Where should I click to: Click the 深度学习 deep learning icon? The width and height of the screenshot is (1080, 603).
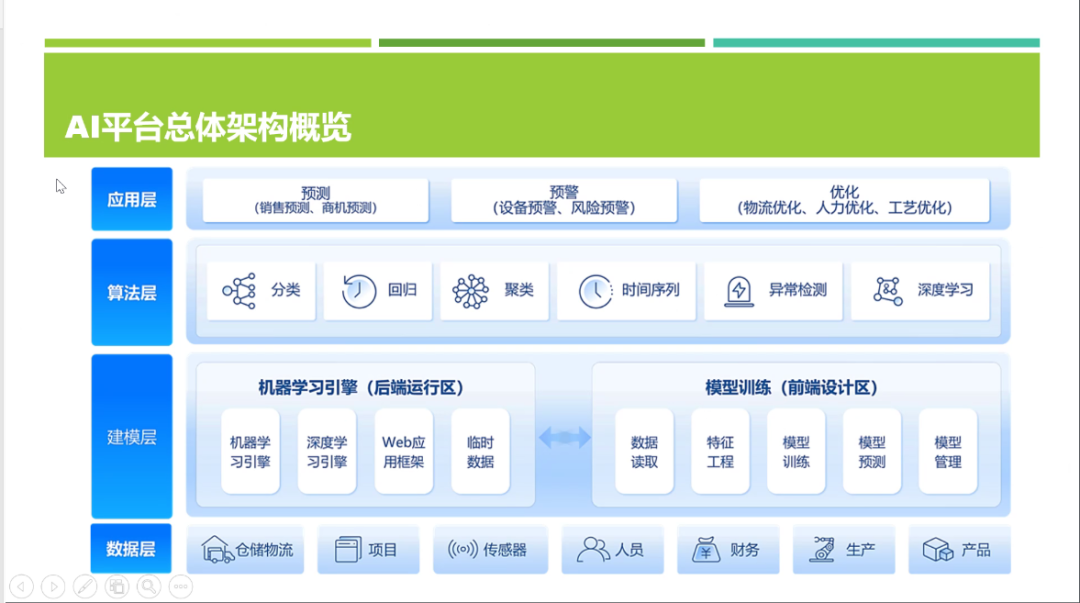[887, 291]
